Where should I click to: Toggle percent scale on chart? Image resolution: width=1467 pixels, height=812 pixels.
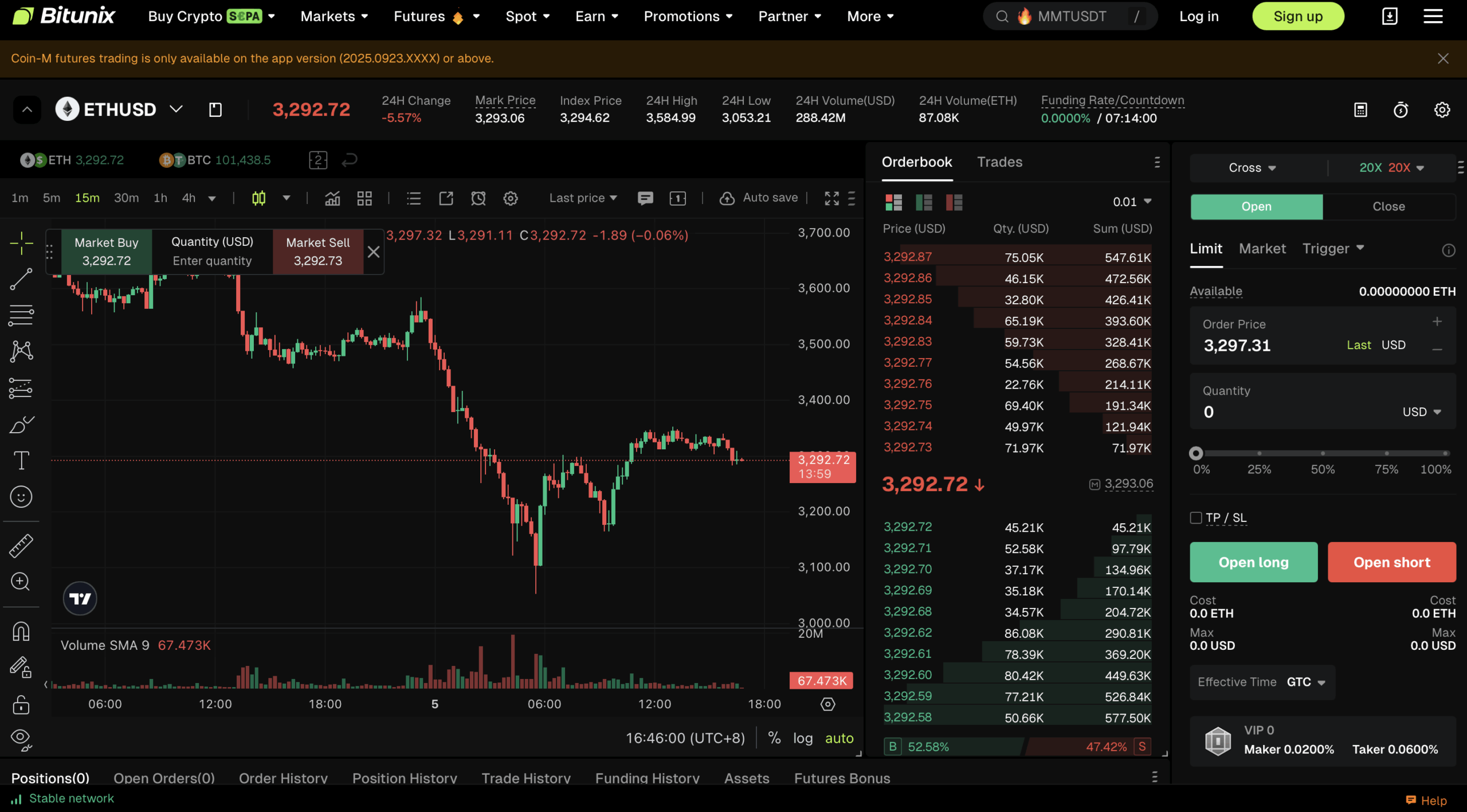pyautogui.click(x=774, y=738)
